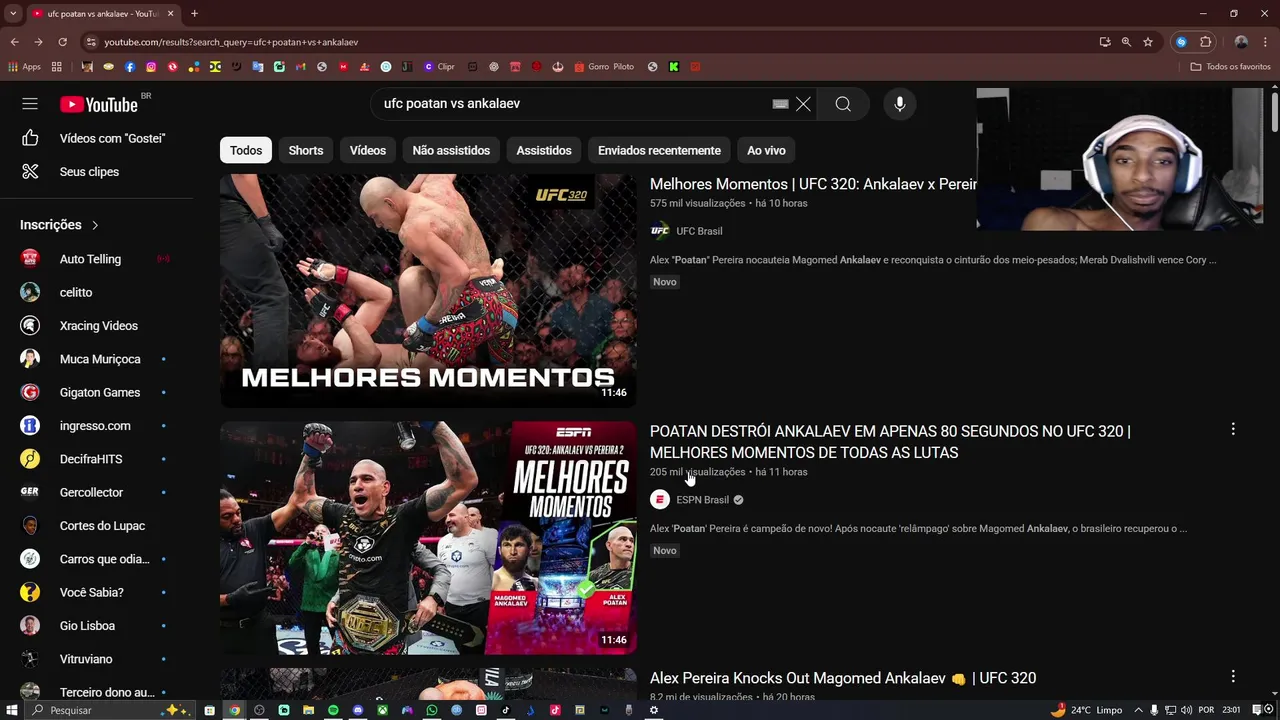Image resolution: width=1280 pixels, height=720 pixels.
Task: Open WhatsApp from the taskbar
Action: 432,710
